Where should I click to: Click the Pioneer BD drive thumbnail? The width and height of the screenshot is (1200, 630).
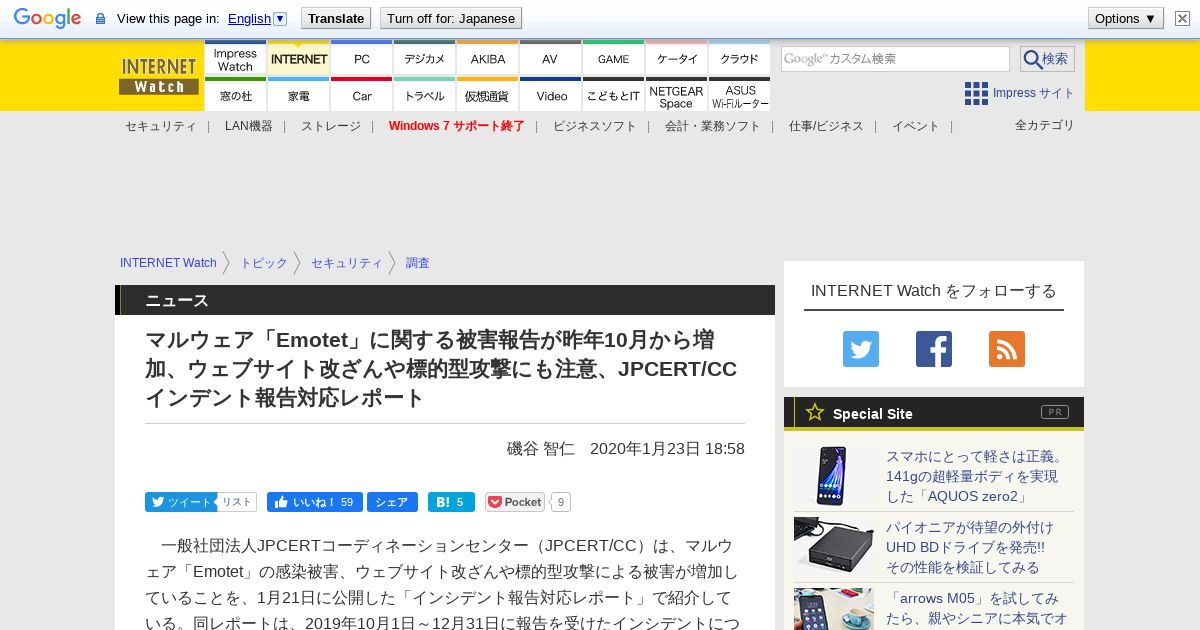tap(834, 547)
